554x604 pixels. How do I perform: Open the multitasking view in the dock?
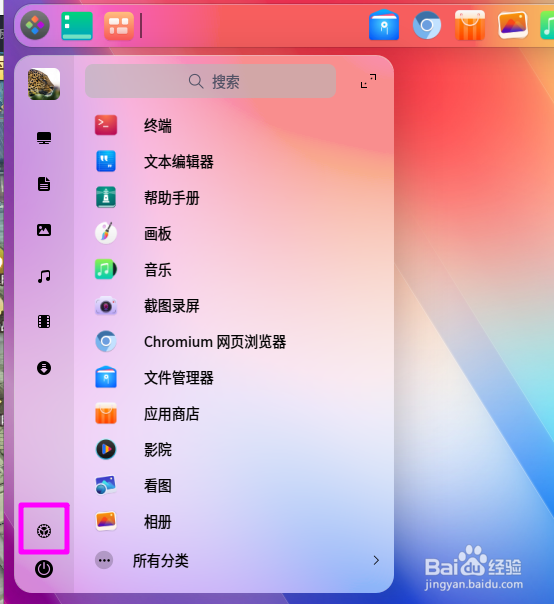coord(119,26)
